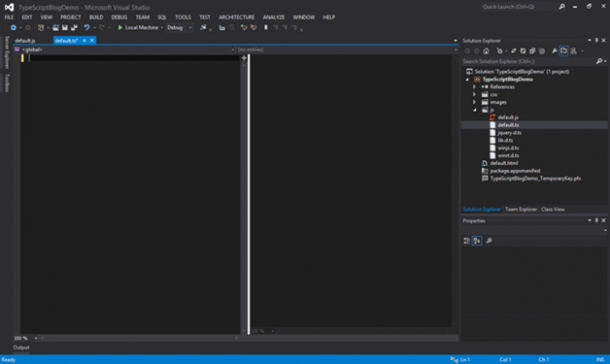The height and width of the screenshot is (364, 610).
Task: Select jquery.d.ts file in tree
Action: click(x=509, y=133)
